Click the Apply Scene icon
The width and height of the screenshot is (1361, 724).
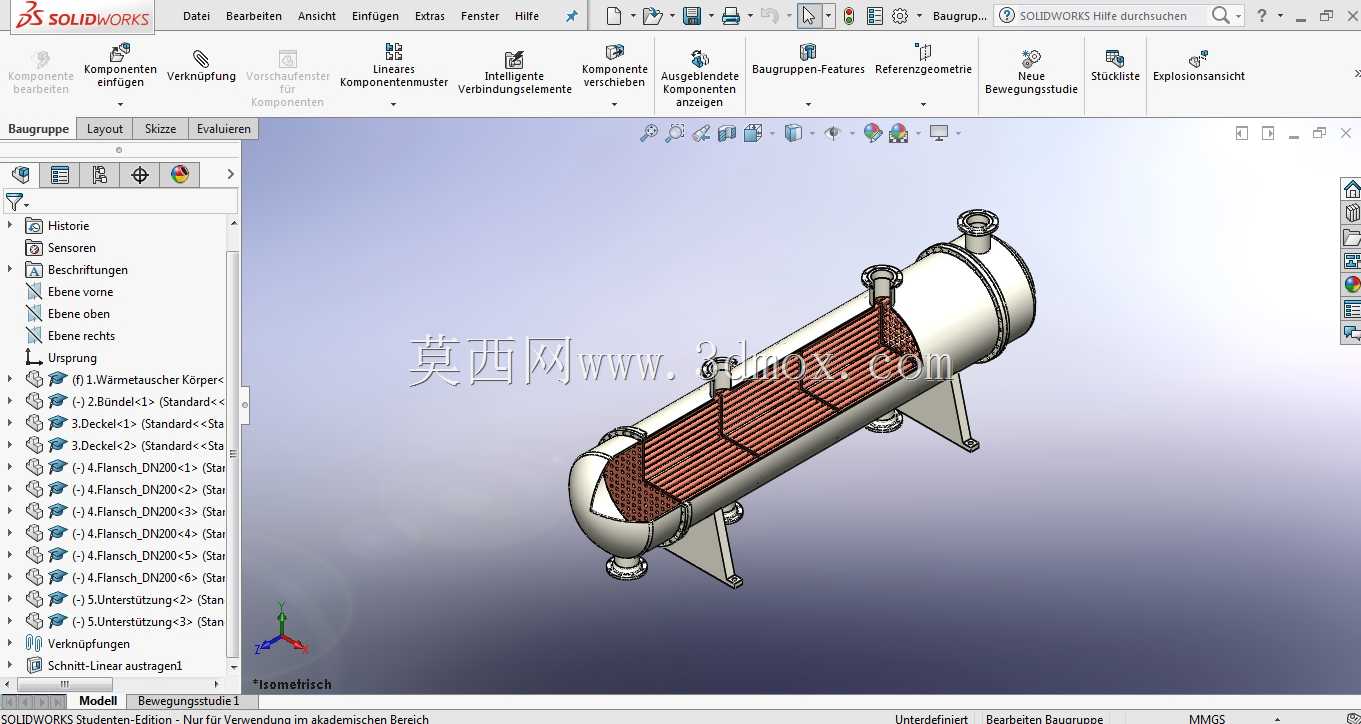(898, 133)
